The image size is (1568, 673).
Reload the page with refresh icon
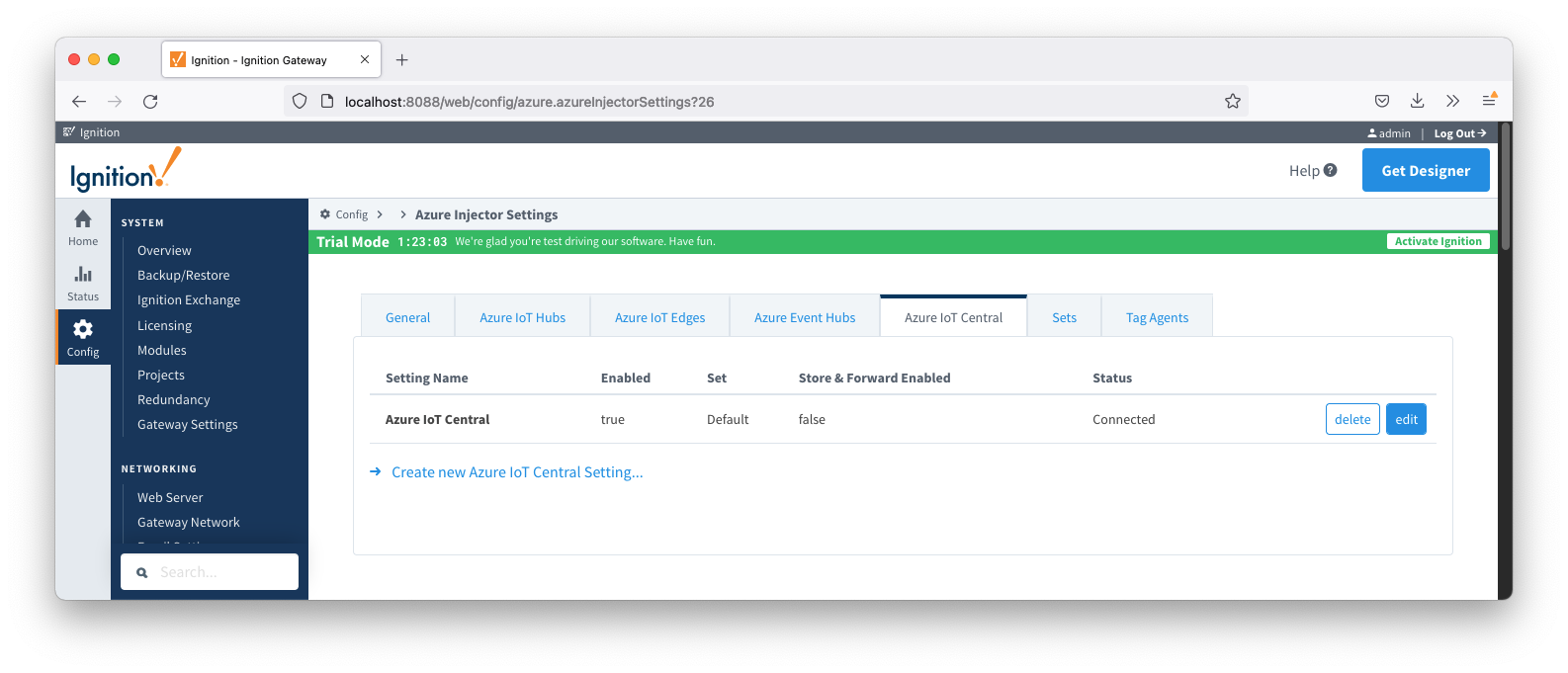click(x=150, y=101)
